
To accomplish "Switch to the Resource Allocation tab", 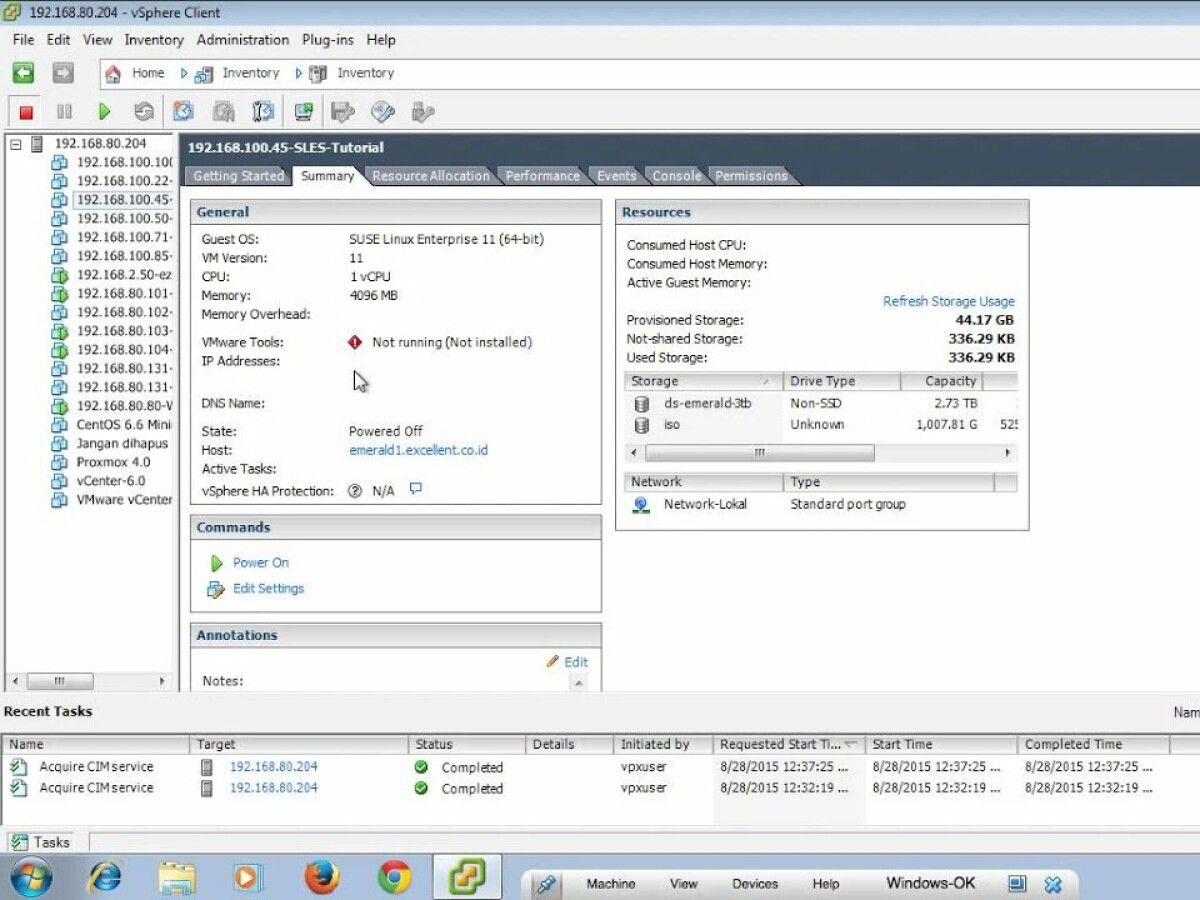I will coord(431,176).
